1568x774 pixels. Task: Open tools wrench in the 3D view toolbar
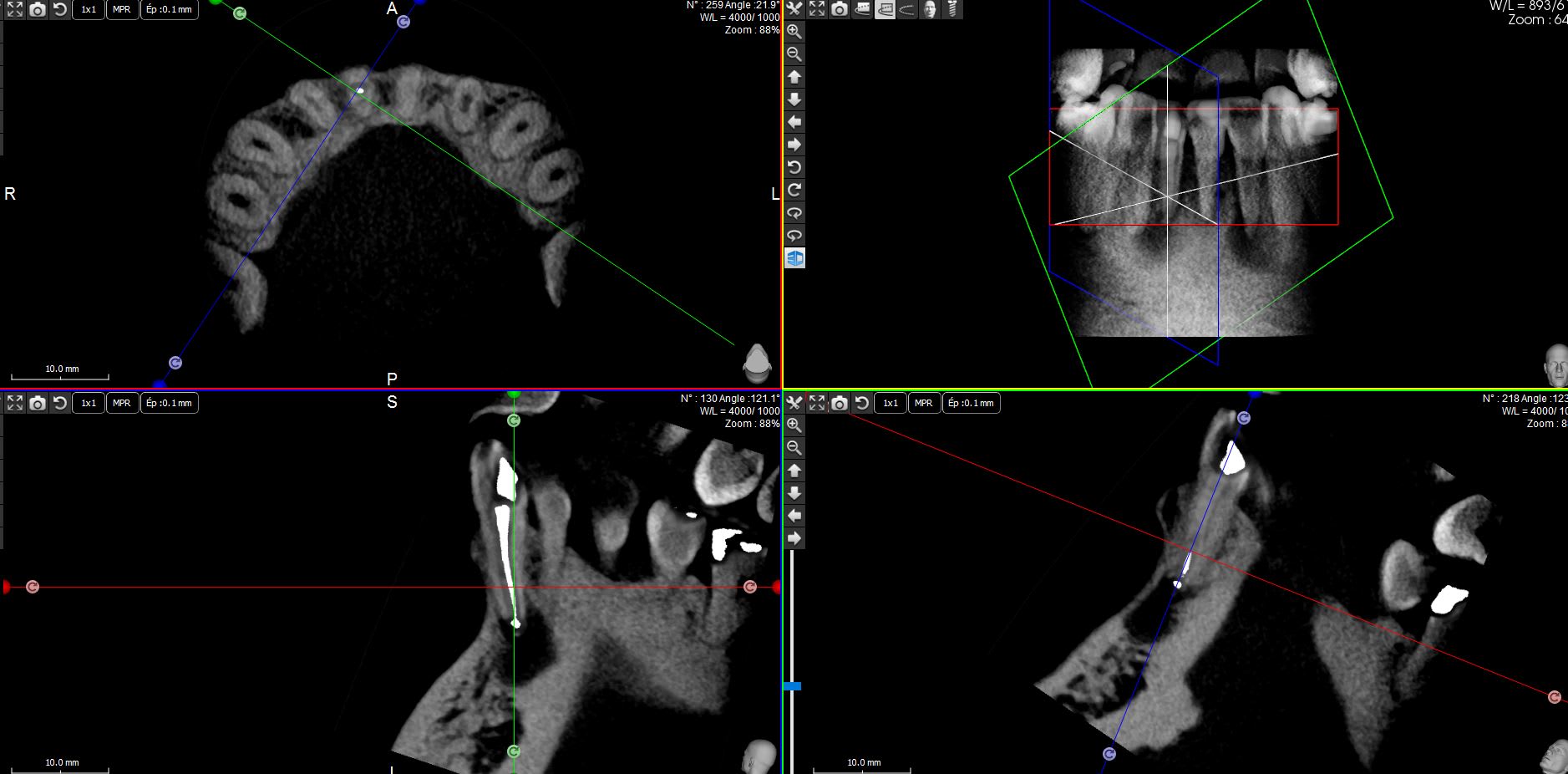pyautogui.click(x=794, y=9)
